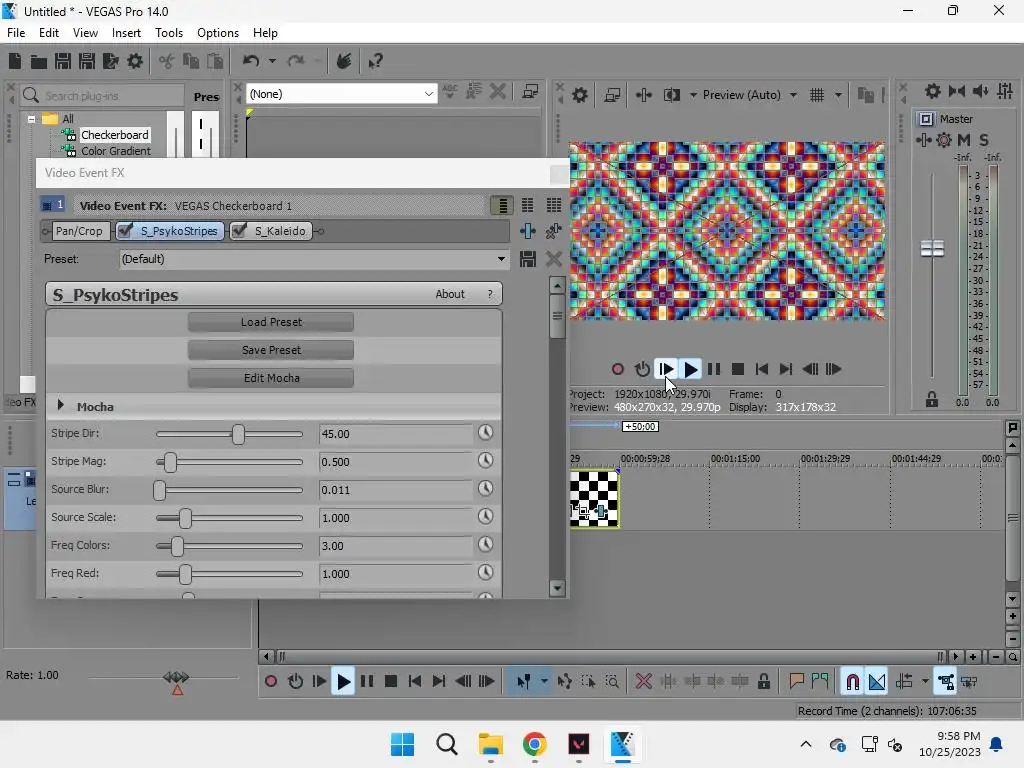
Task: Click the Stripe Dir slider handle
Action: click(x=238, y=434)
